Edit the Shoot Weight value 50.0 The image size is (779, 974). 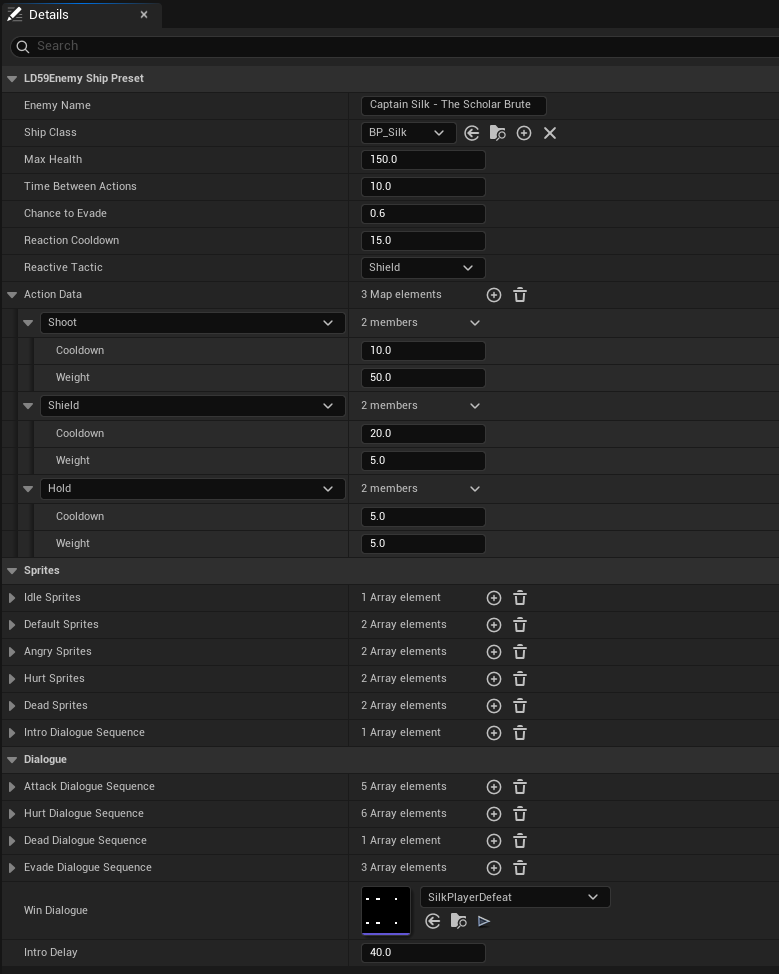[x=423, y=378]
